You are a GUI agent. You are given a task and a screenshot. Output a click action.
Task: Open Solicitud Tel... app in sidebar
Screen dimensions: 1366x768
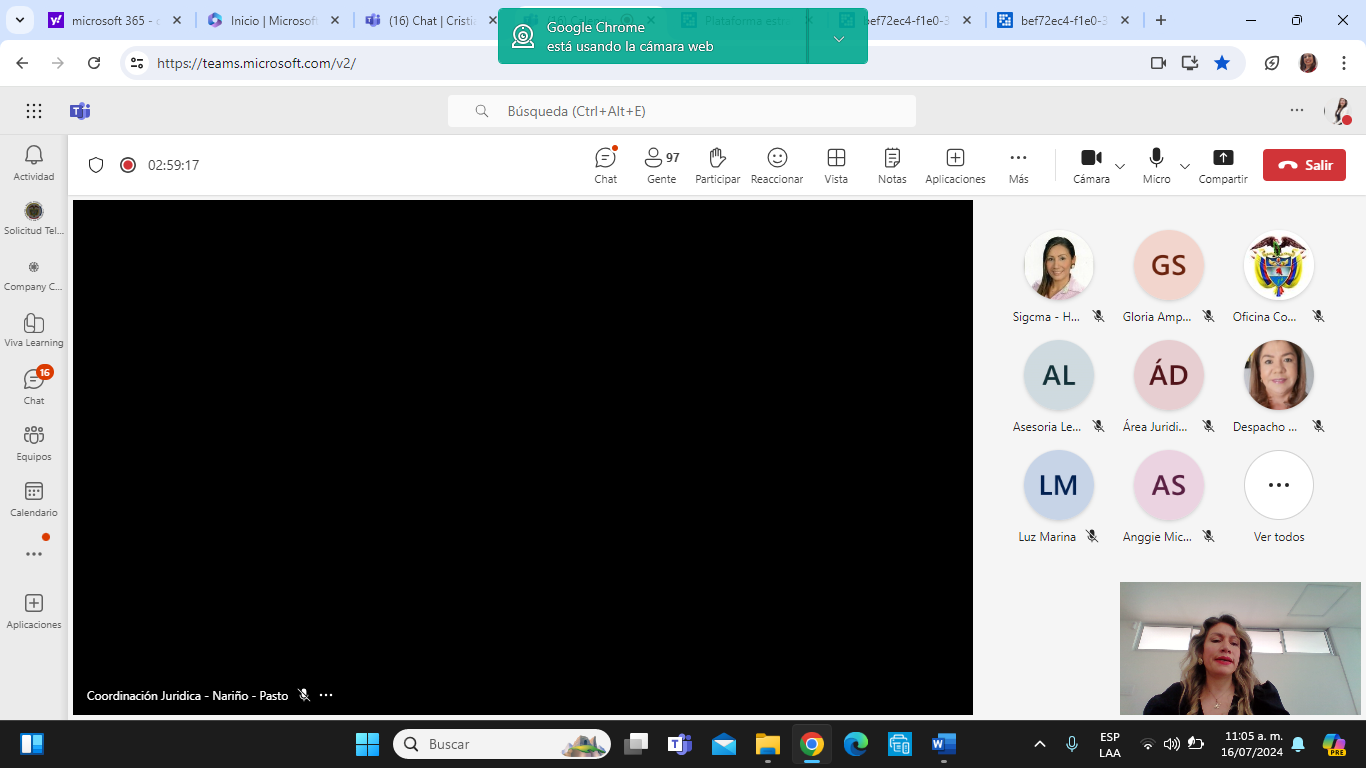pos(34,218)
